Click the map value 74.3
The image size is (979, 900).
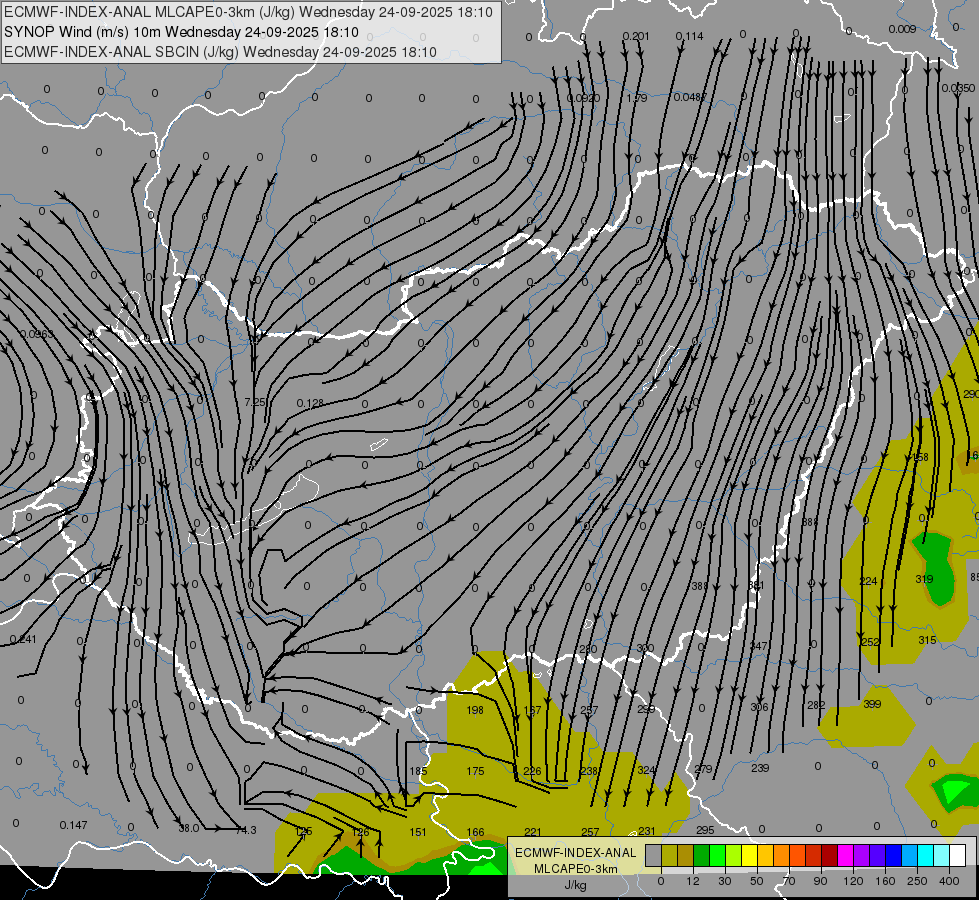(x=246, y=830)
